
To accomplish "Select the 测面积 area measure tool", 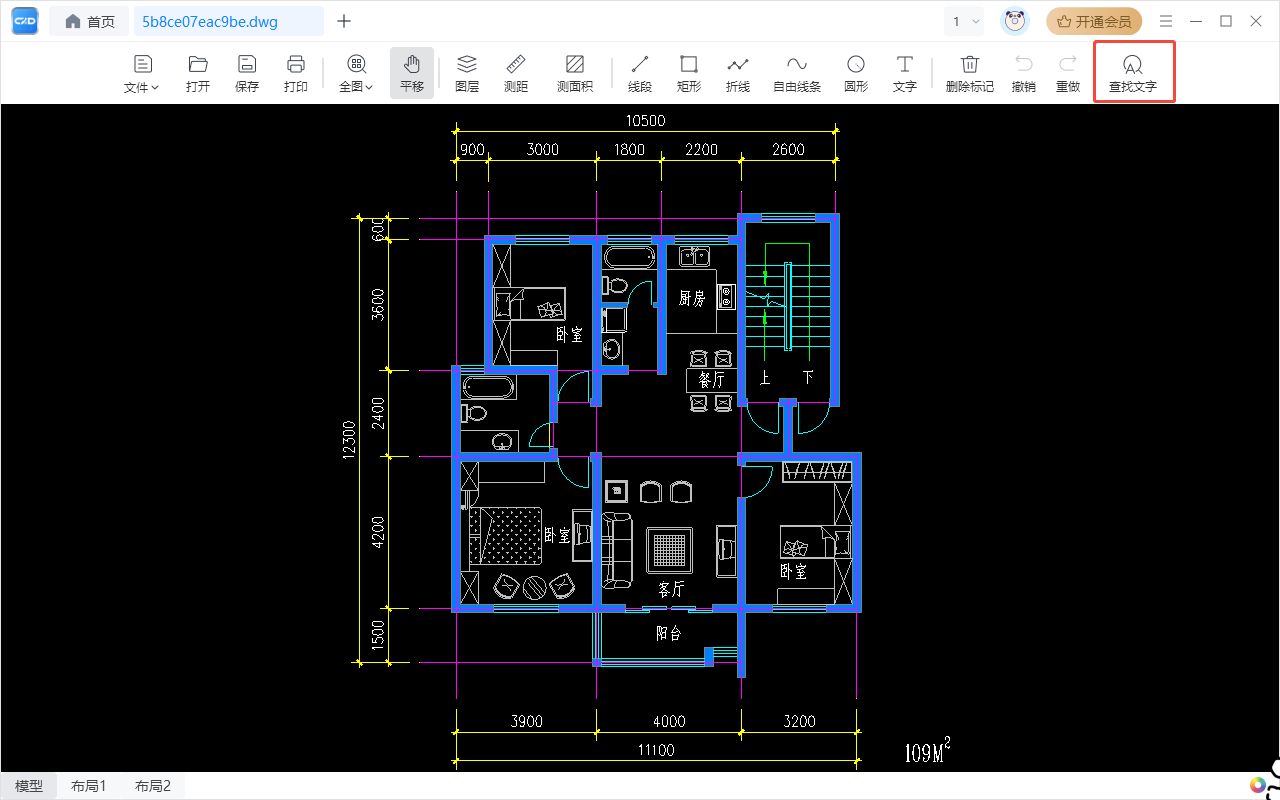I will point(575,74).
